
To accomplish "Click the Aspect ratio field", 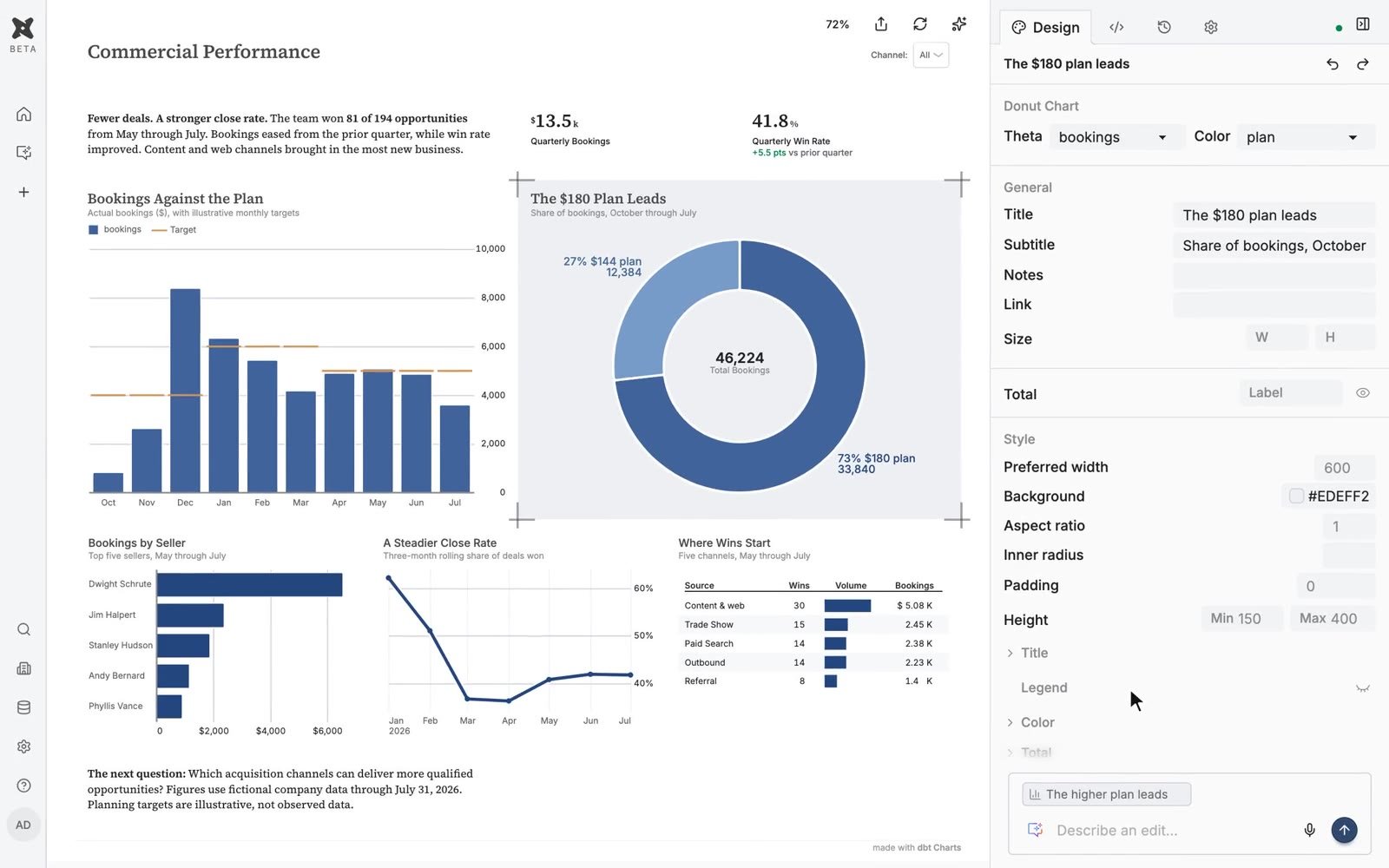I will [x=1348, y=526].
